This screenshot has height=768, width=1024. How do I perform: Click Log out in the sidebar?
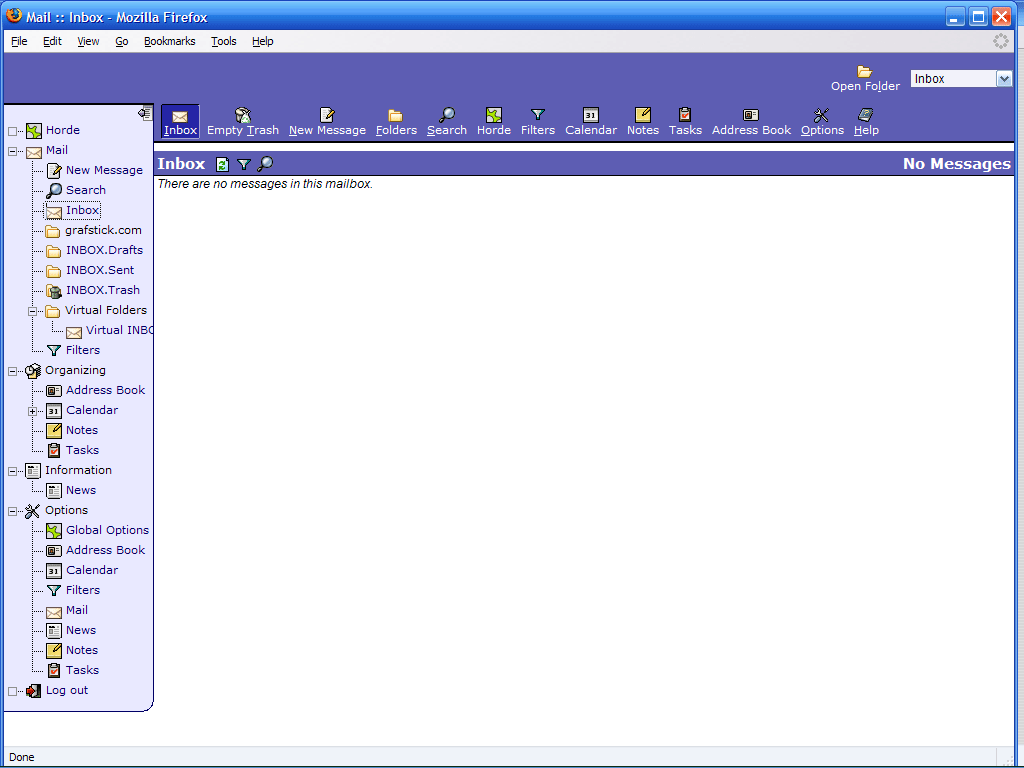click(x=66, y=690)
